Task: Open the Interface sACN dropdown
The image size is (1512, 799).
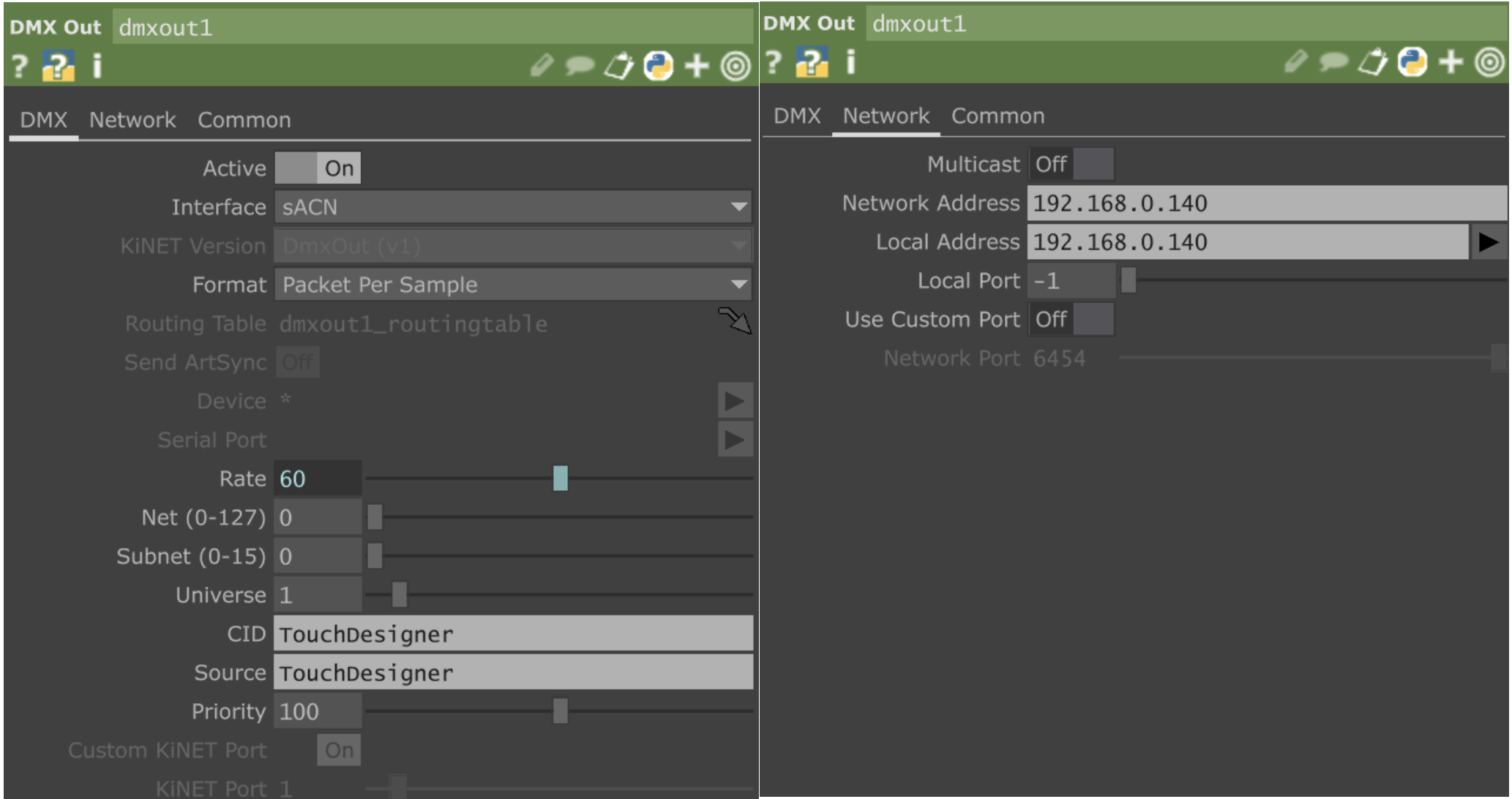Action: pyautogui.click(x=512, y=207)
